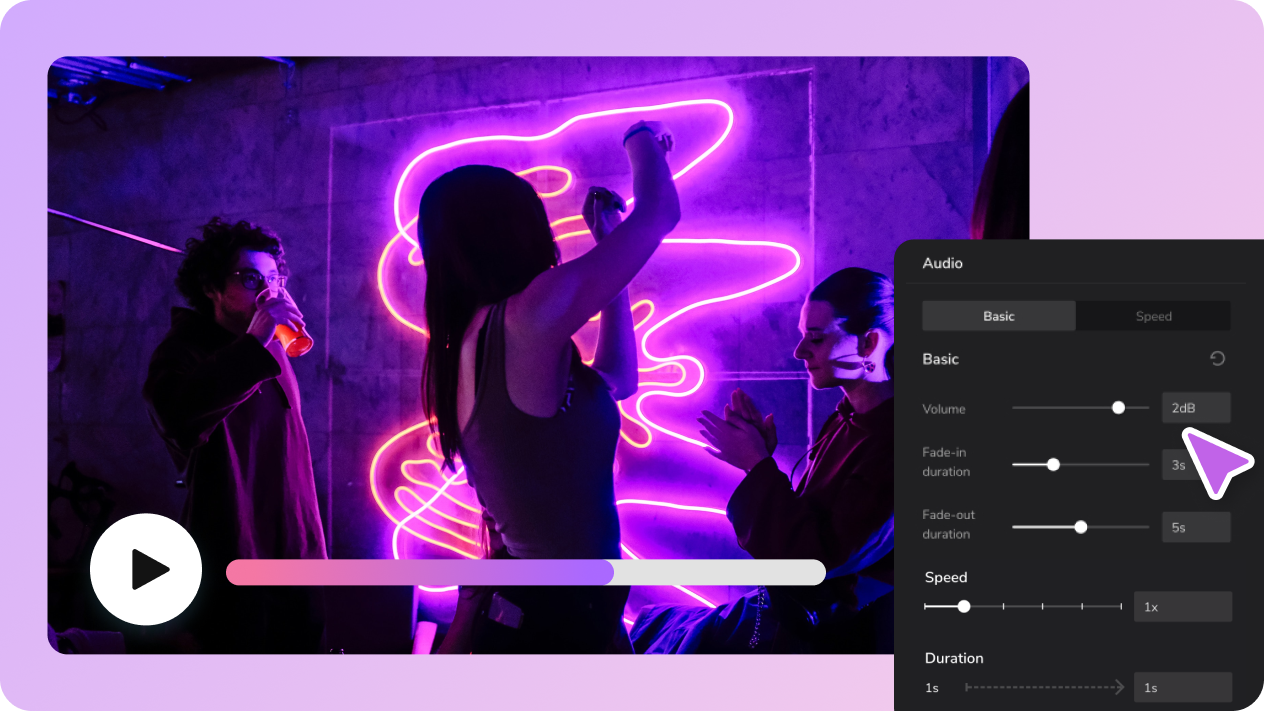Click the Audio panel title
1264x711 pixels.
943,263
